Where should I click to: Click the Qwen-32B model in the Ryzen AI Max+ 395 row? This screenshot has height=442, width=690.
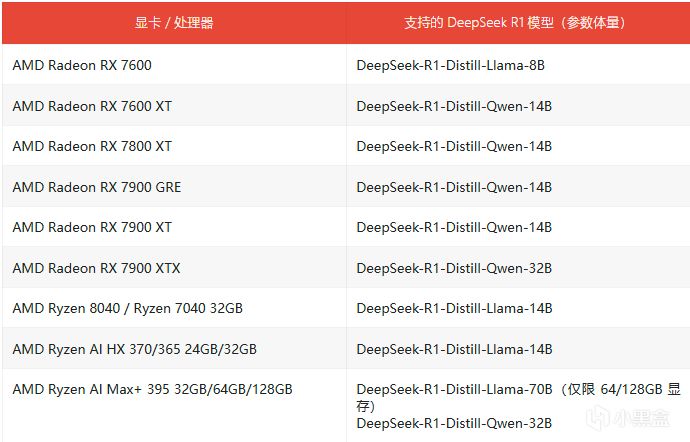tap(454, 423)
